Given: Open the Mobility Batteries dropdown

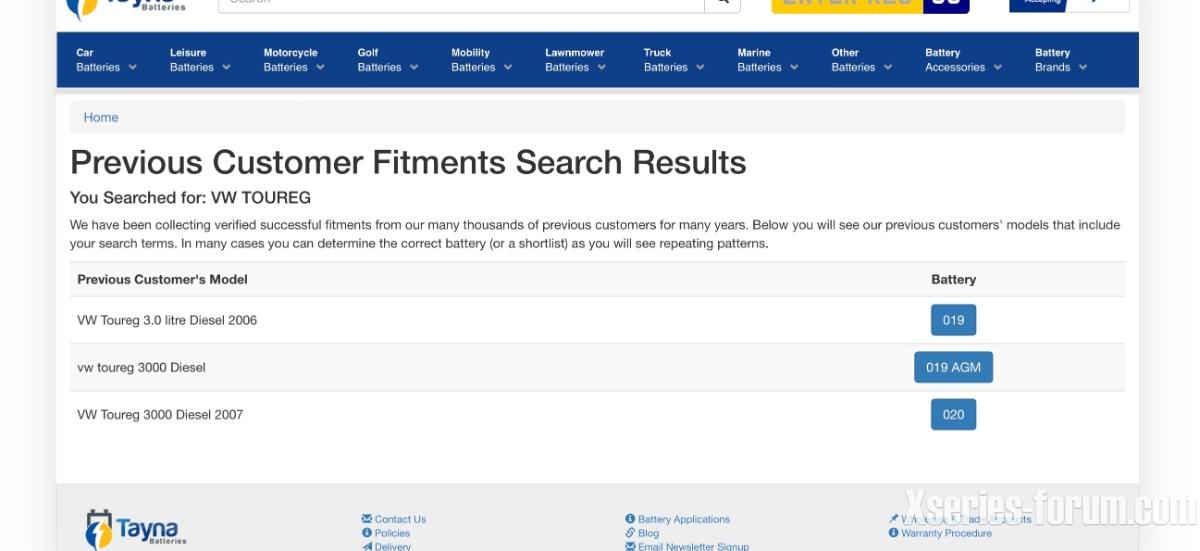Looking at the screenshot, I should point(482,60).
